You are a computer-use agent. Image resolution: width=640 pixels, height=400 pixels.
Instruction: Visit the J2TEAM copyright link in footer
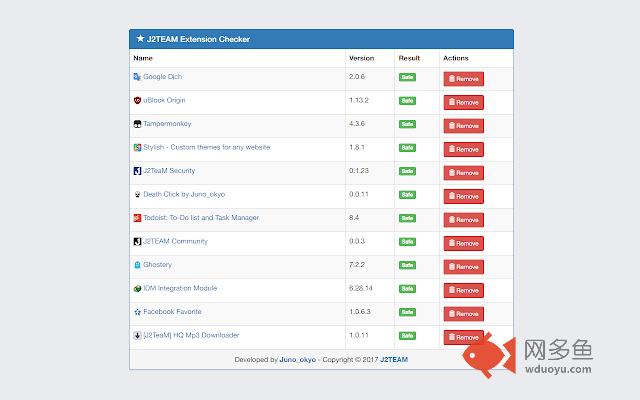click(x=393, y=359)
